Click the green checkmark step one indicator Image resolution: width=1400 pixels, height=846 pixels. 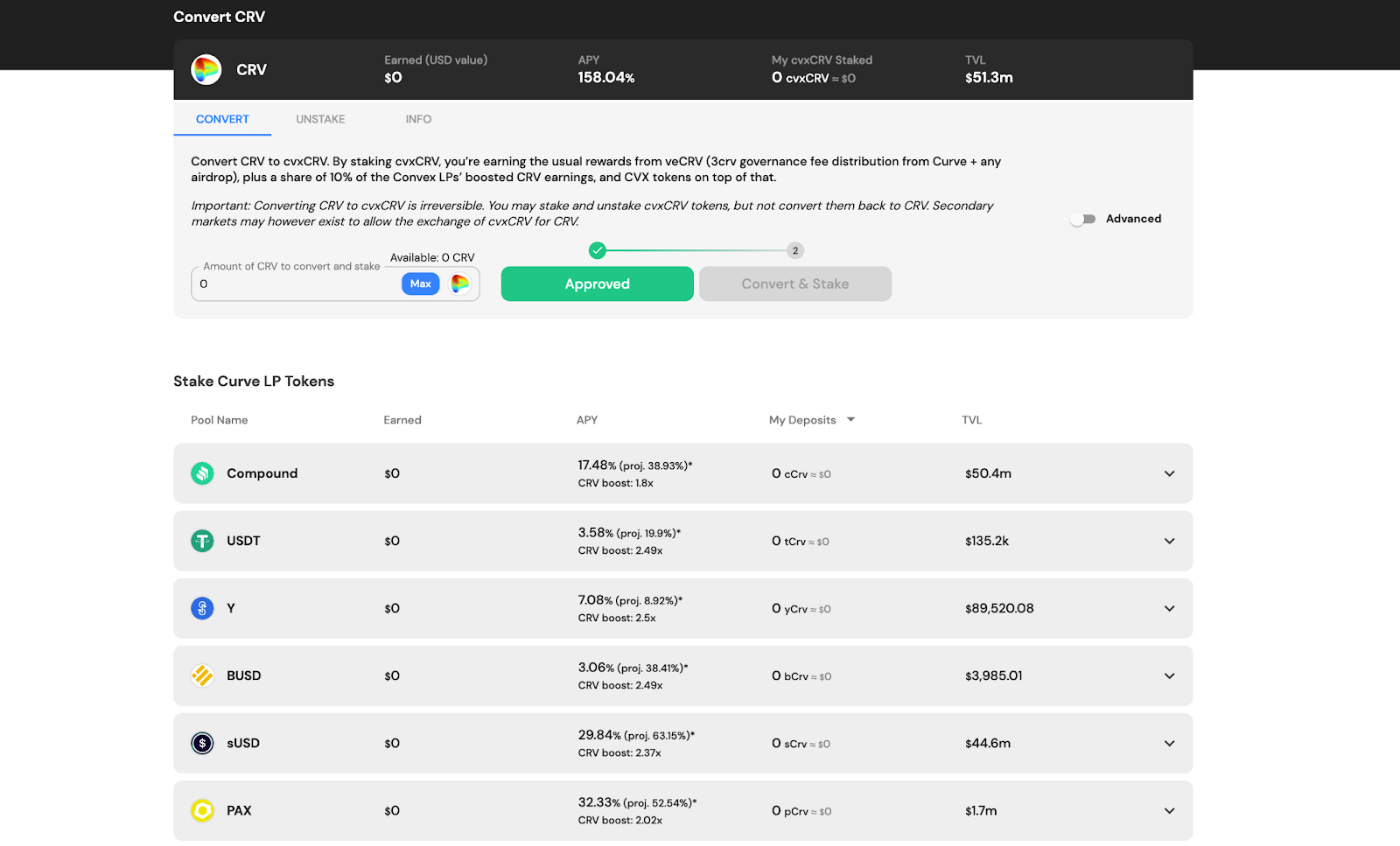click(x=597, y=250)
